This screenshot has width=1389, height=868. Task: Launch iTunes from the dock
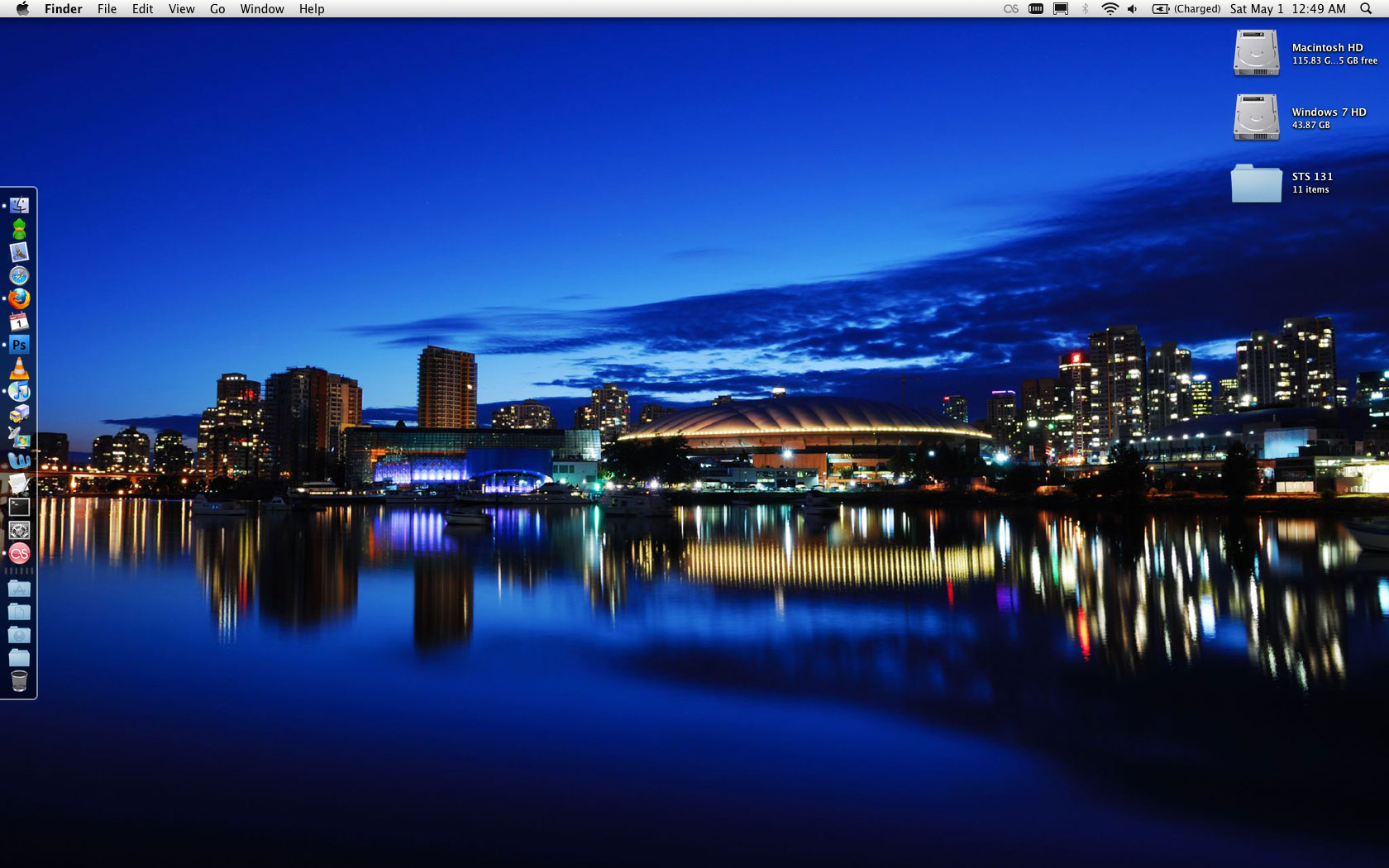[19, 391]
